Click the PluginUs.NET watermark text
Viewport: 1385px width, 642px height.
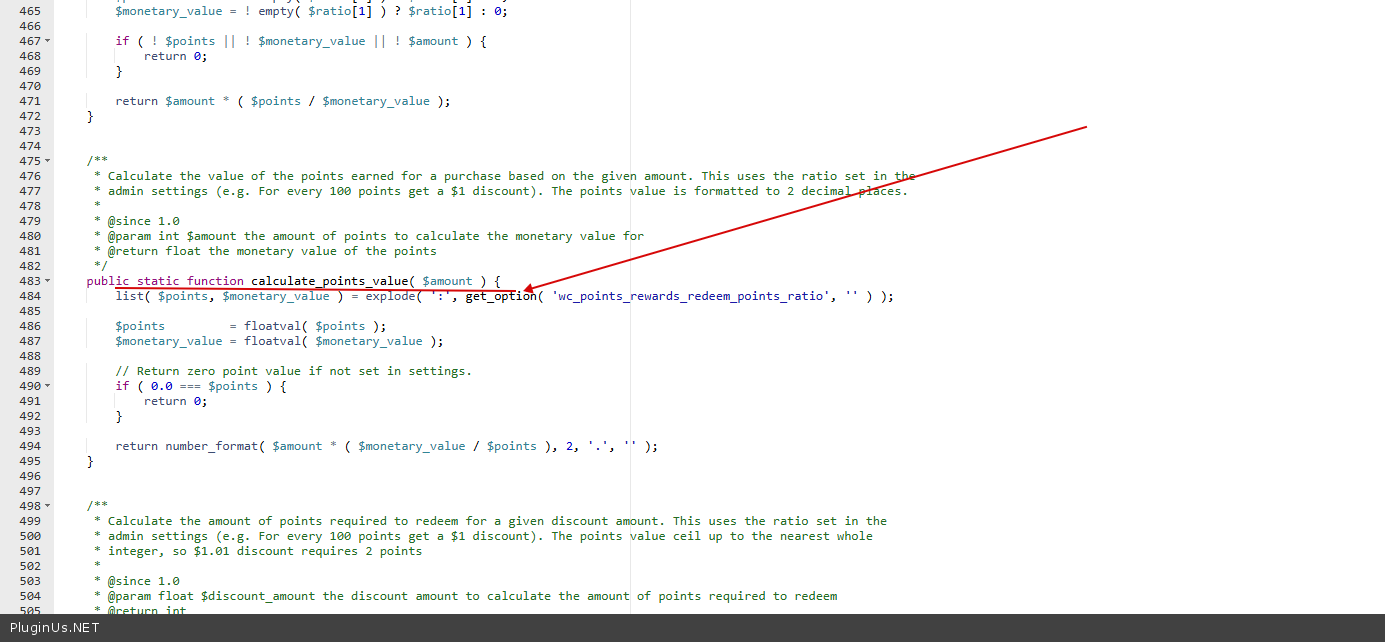tap(55, 628)
